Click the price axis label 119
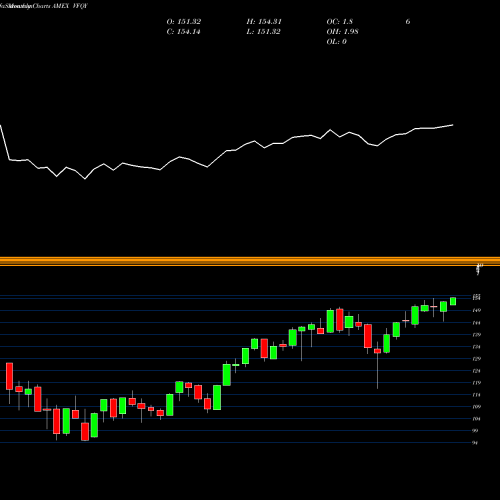The height and width of the screenshot is (500, 500). point(477,383)
